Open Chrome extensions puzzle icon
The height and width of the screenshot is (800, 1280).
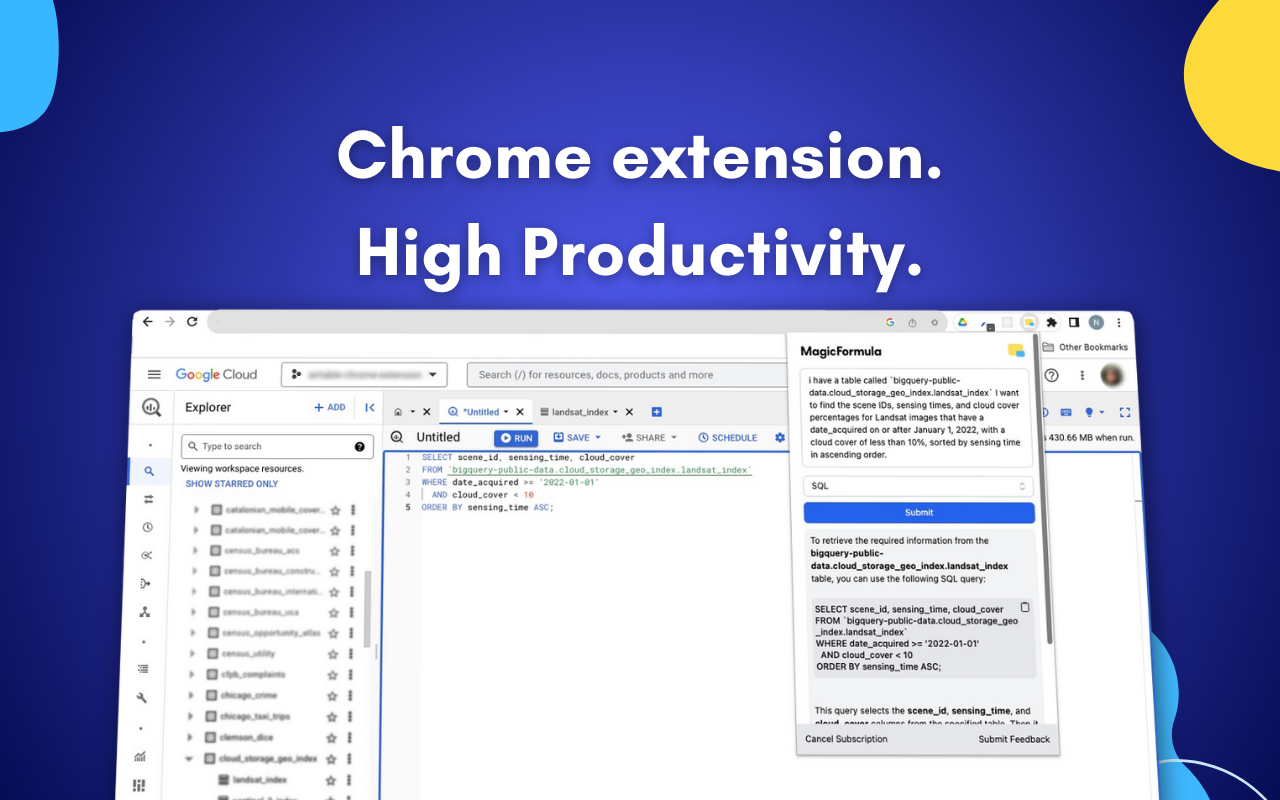pos(1051,322)
